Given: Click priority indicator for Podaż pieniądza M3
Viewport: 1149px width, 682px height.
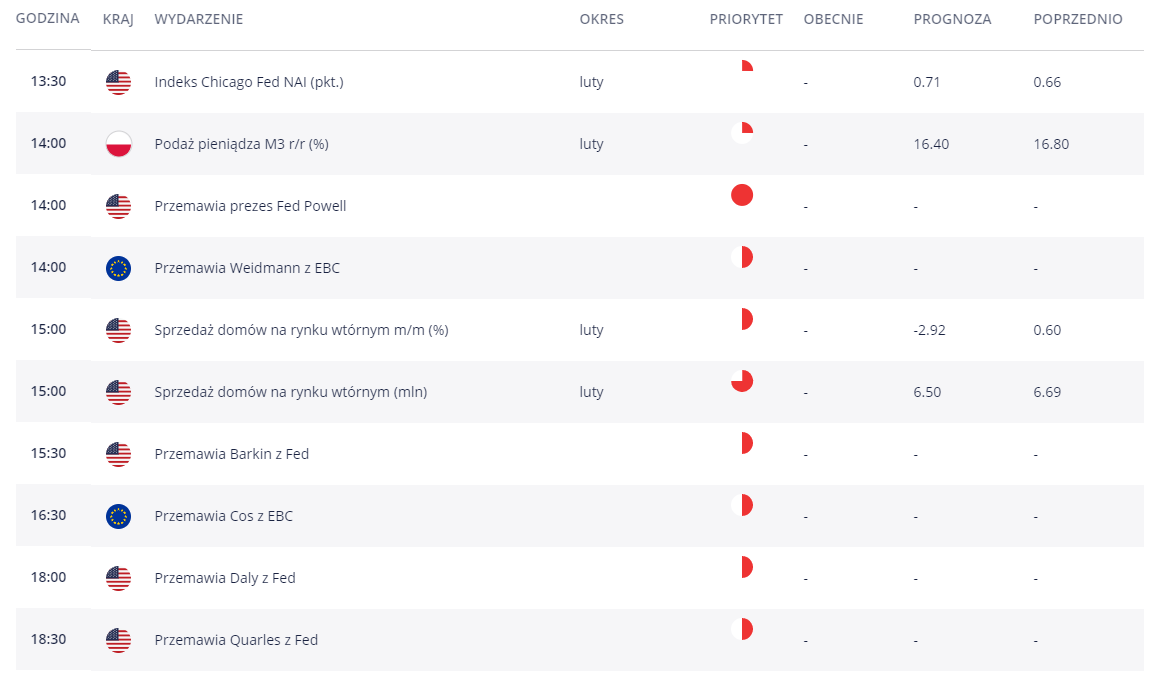Looking at the screenshot, I should coord(742,133).
